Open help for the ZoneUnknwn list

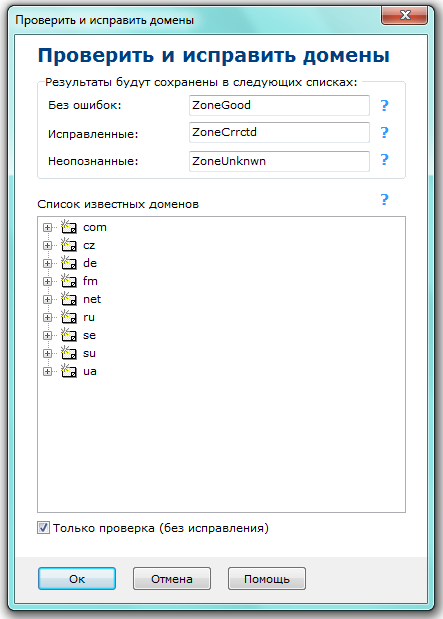(384, 159)
